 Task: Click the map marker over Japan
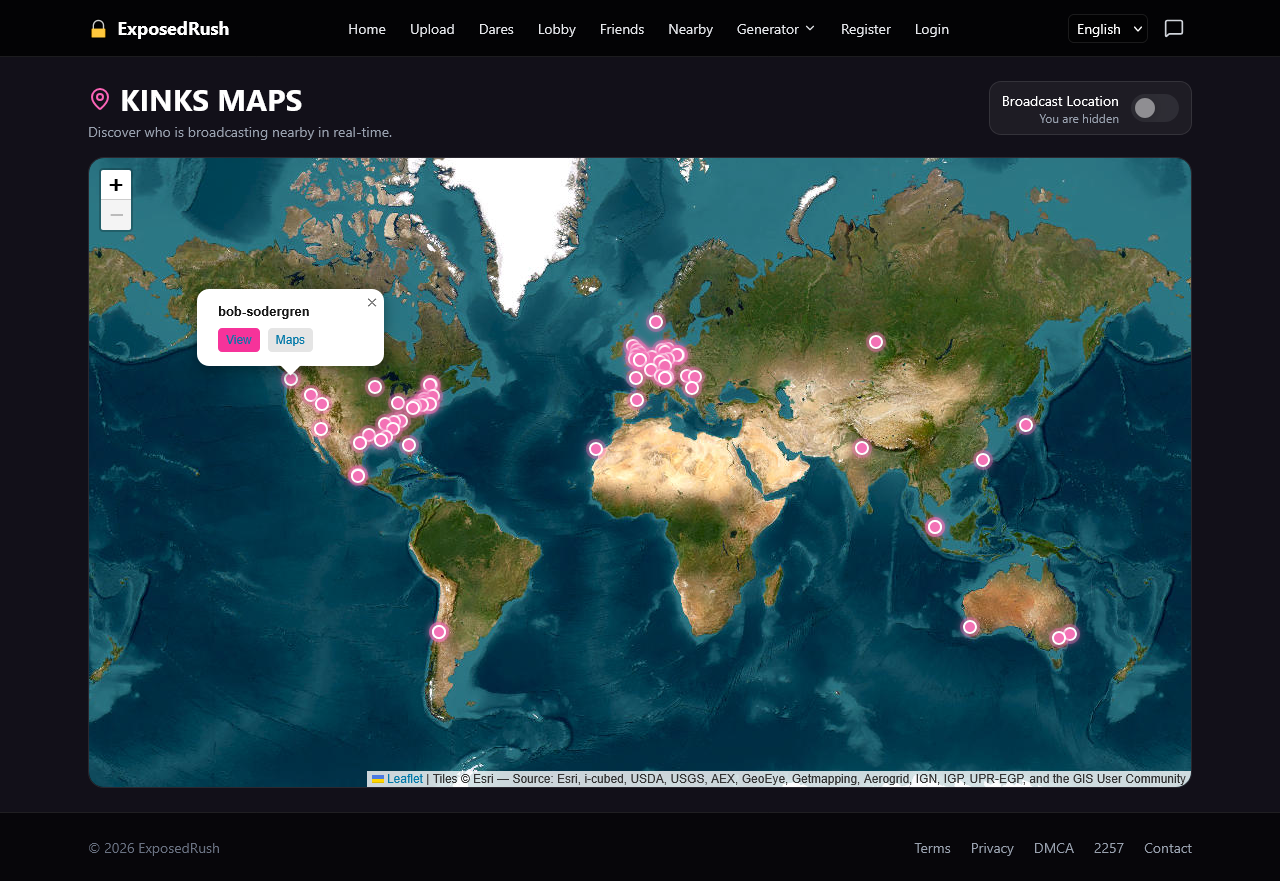[1026, 425]
